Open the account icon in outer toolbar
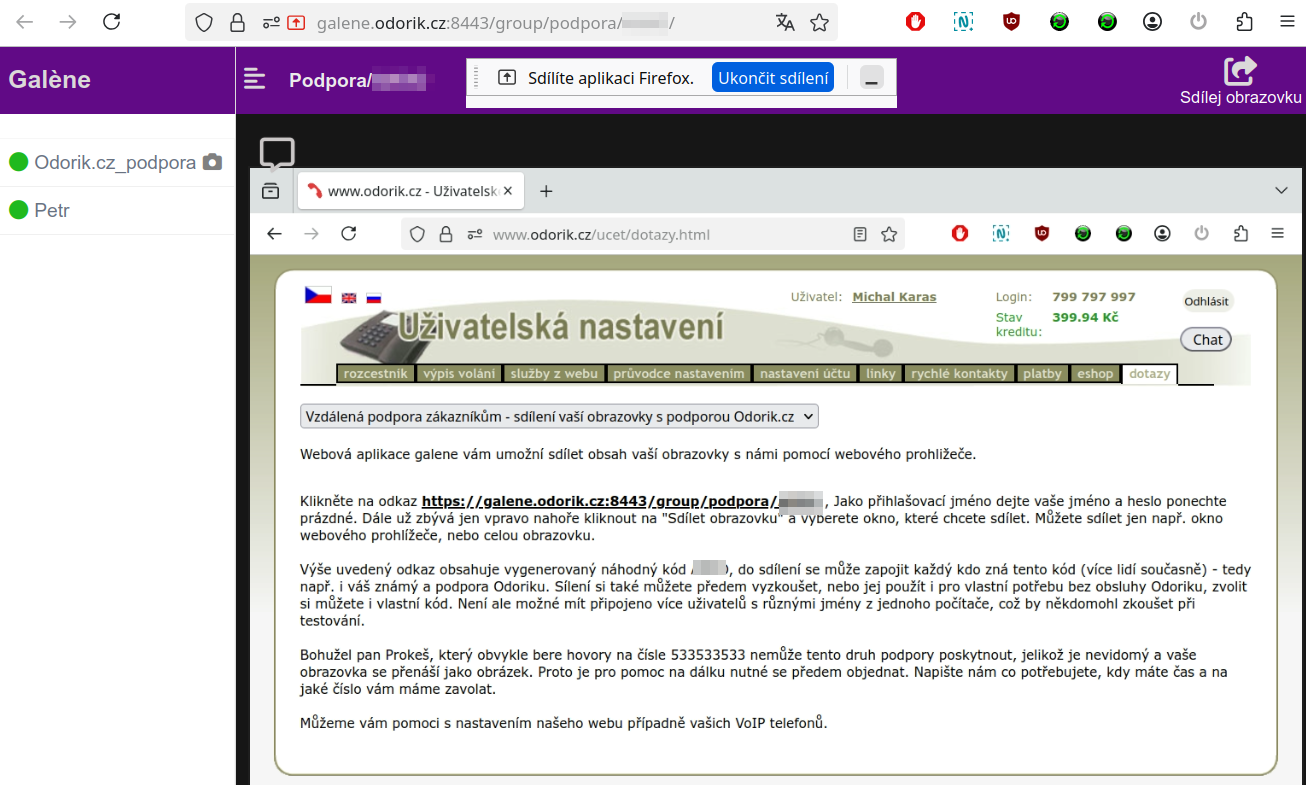 click(x=1154, y=22)
